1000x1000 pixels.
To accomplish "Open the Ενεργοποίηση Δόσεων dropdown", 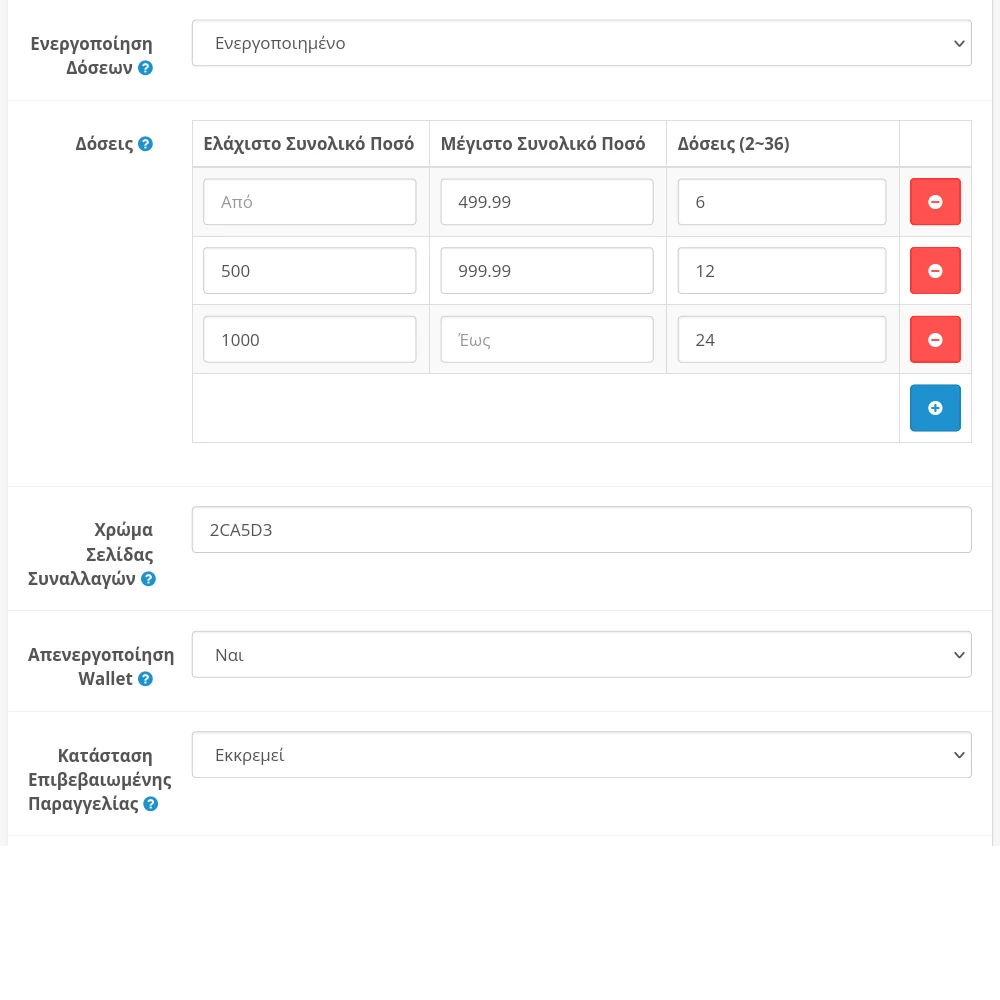I will (581, 43).
